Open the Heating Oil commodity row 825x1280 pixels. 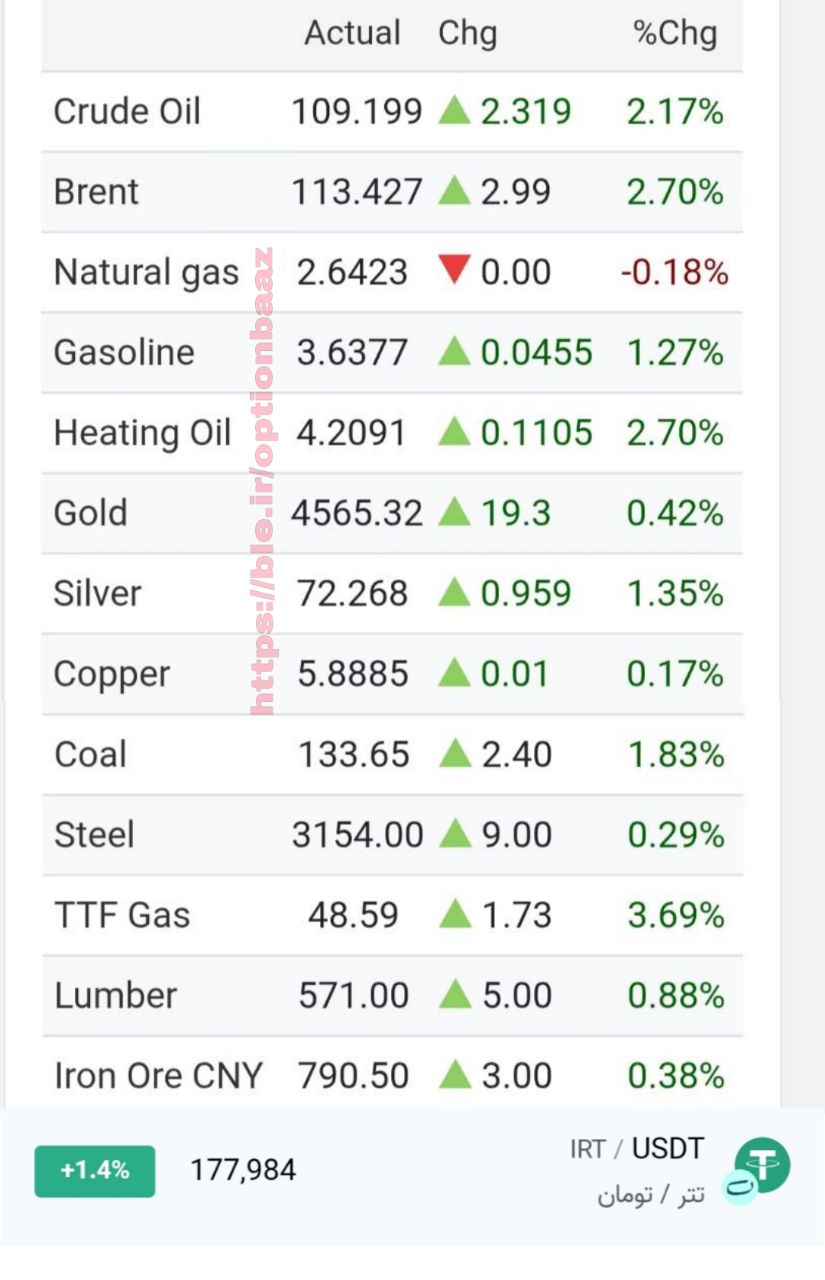[392, 433]
